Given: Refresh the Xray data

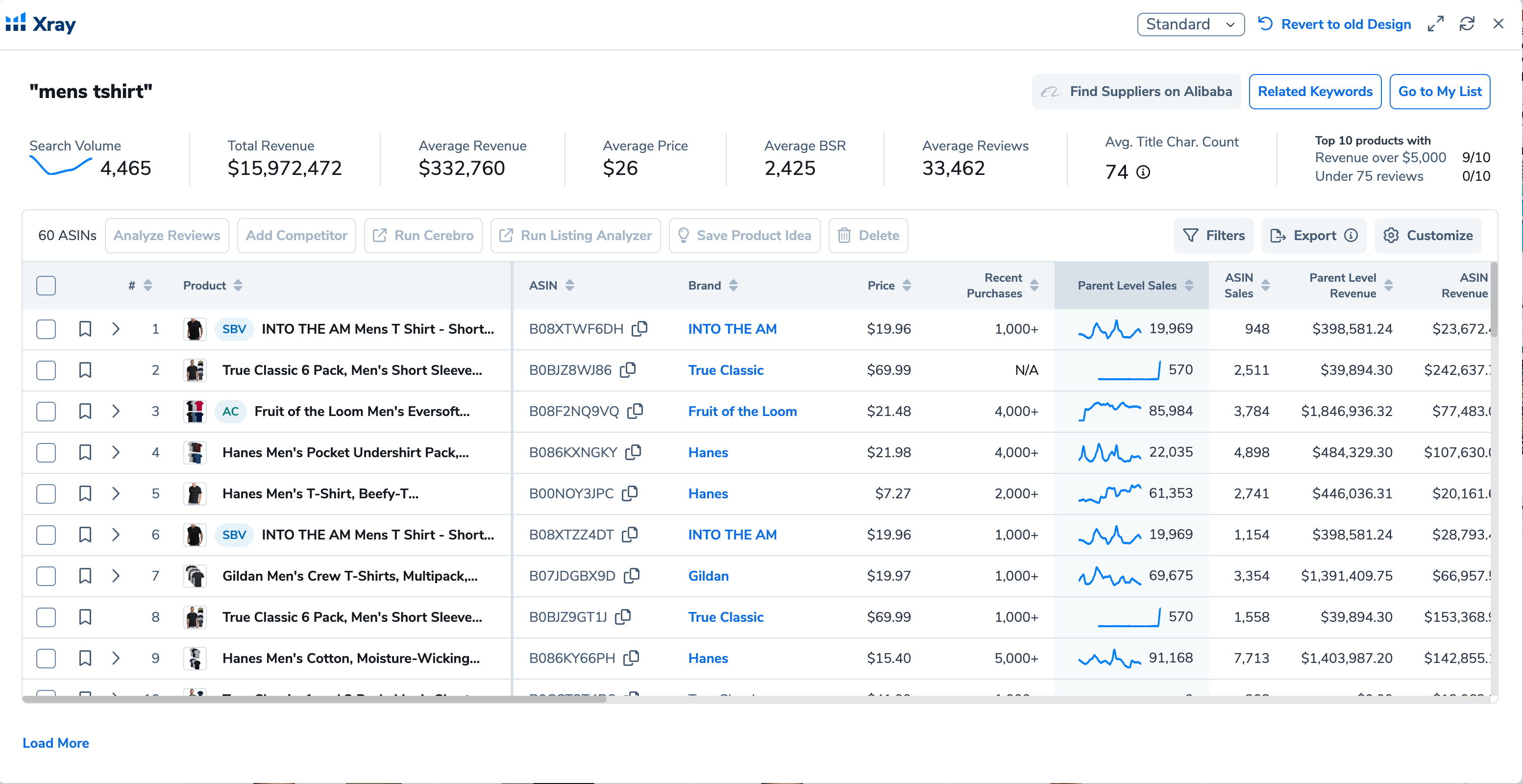Looking at the screenshot, I should [x=1467, y=24].
